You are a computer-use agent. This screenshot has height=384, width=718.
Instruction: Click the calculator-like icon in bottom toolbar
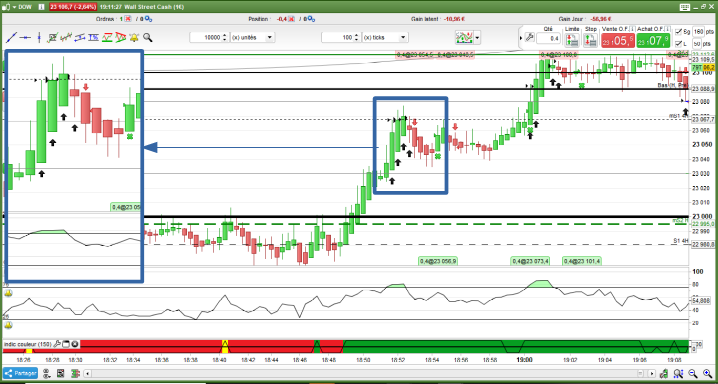click(x=60, y=373)
